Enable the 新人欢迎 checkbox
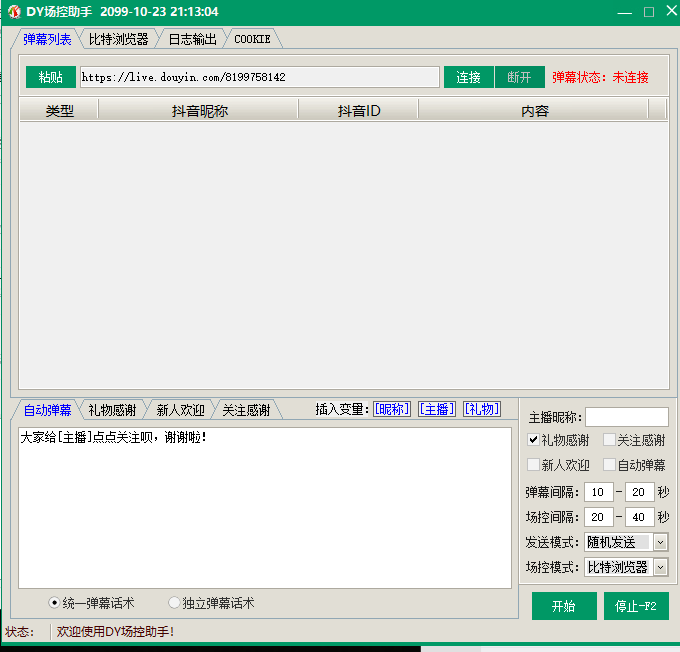Viewport: 680px width, 652px height. 533,465
